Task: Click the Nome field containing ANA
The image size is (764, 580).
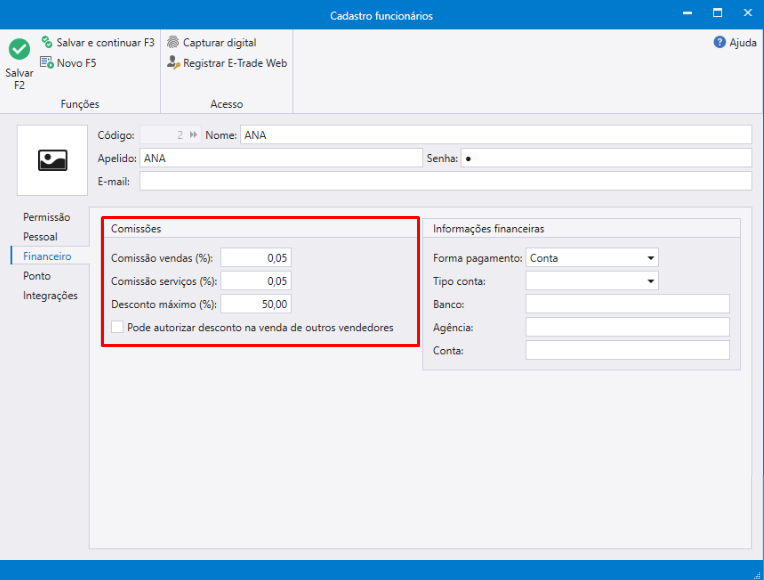Action: point(496,135)
